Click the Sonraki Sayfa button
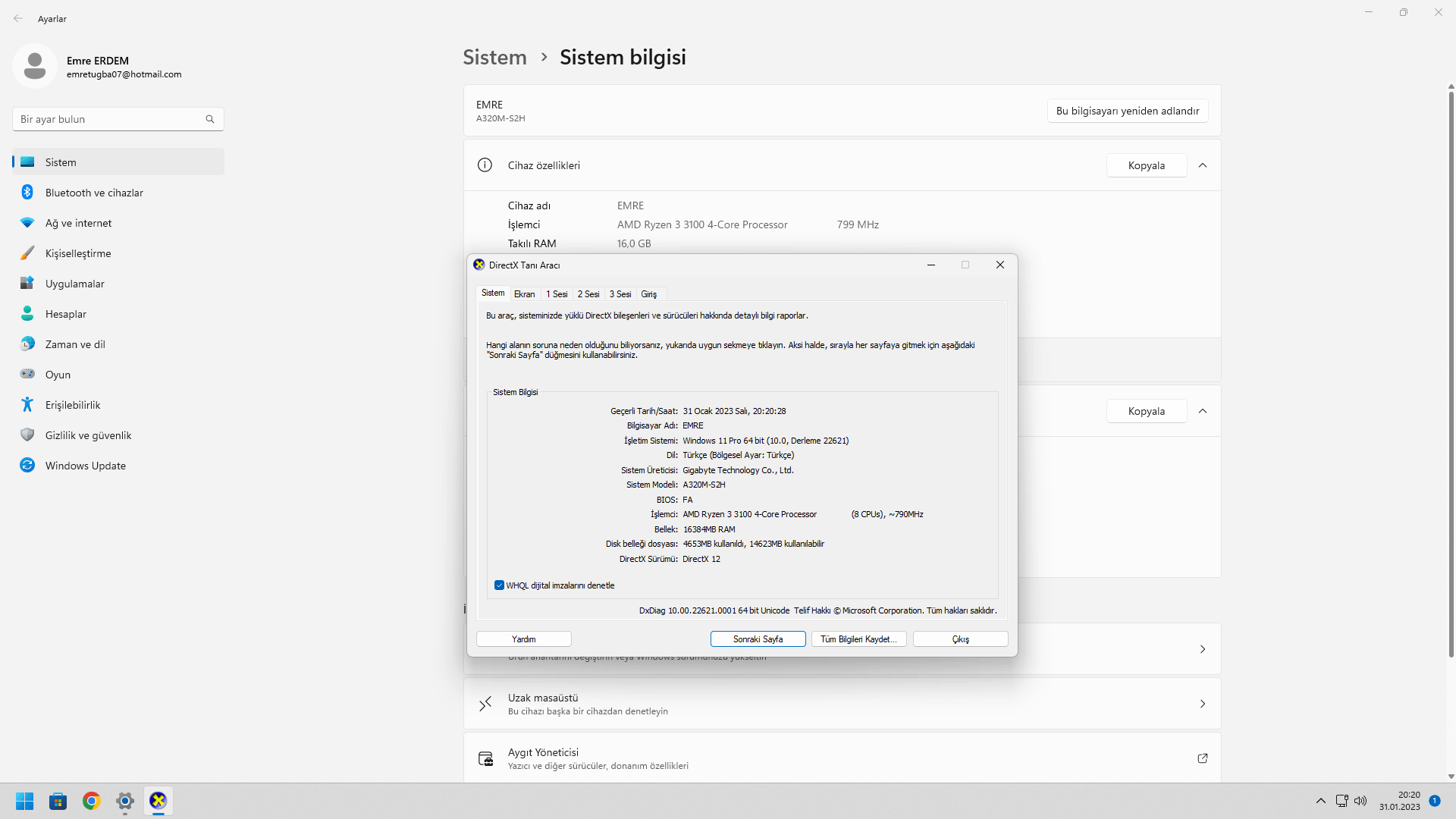The image size is (1456, 819). coord(758,639)
